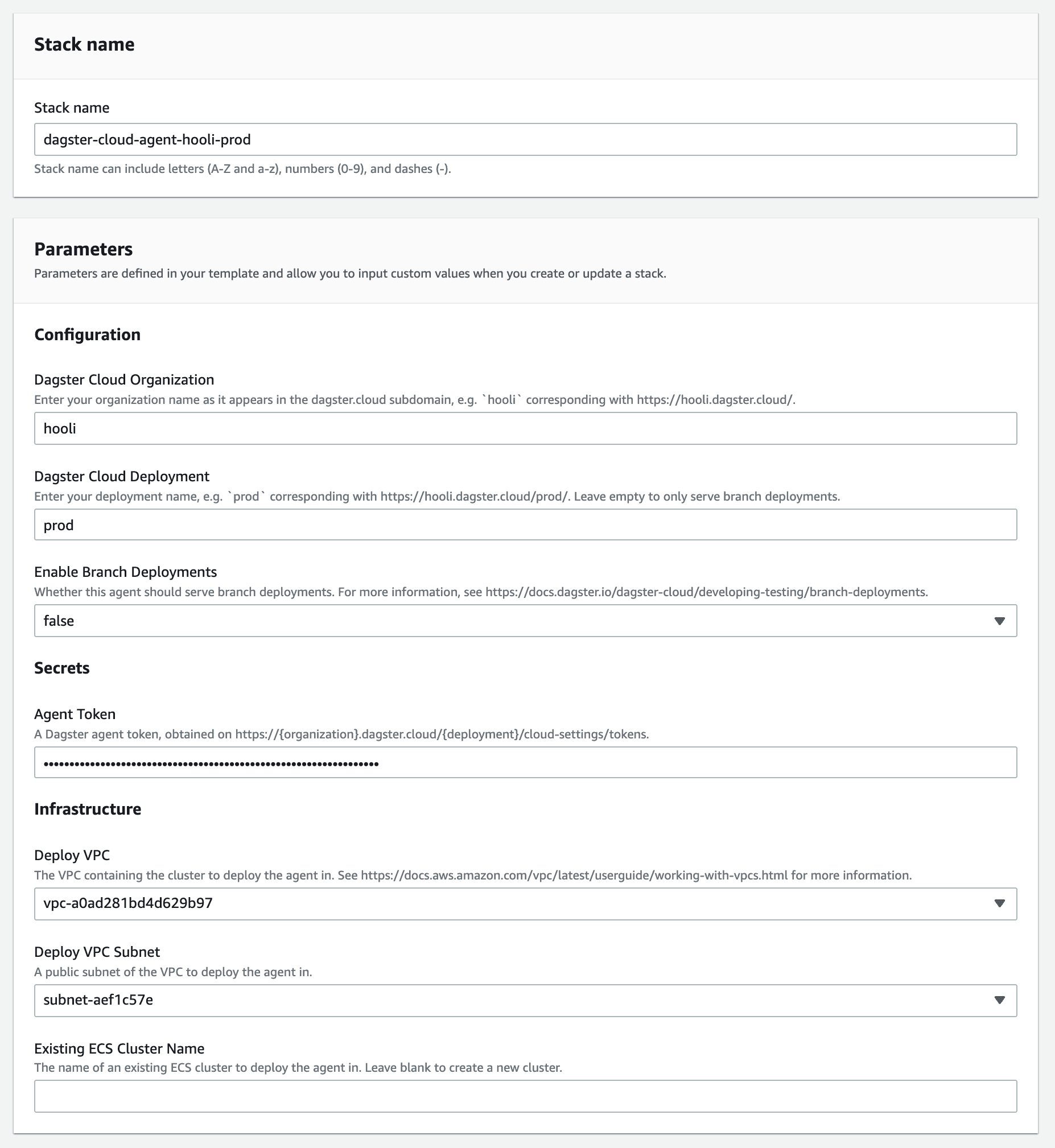Screen dimensions: 1055x1148
Task: Open the Deploy VPC Subnet dropdown
Action: click(525, 1000)
